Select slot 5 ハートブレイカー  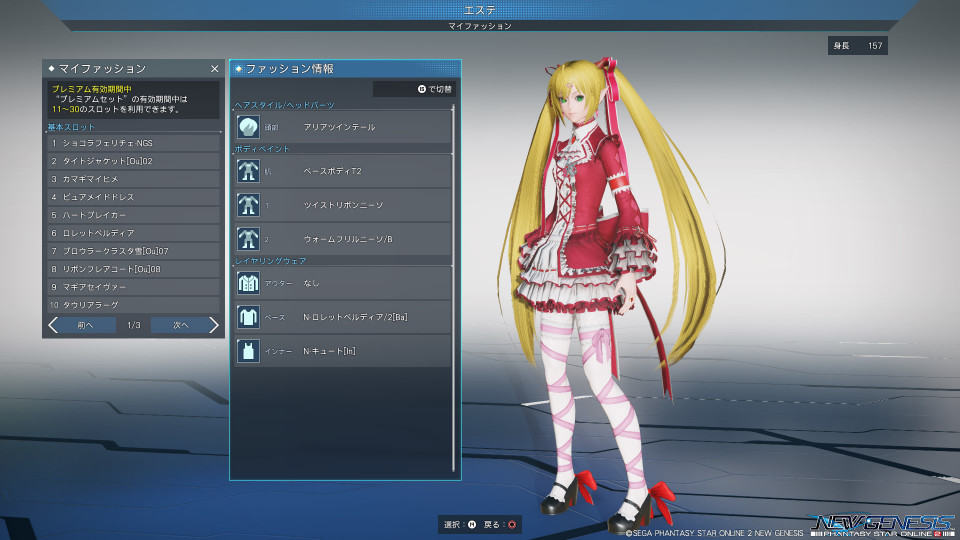click(133, 215)
